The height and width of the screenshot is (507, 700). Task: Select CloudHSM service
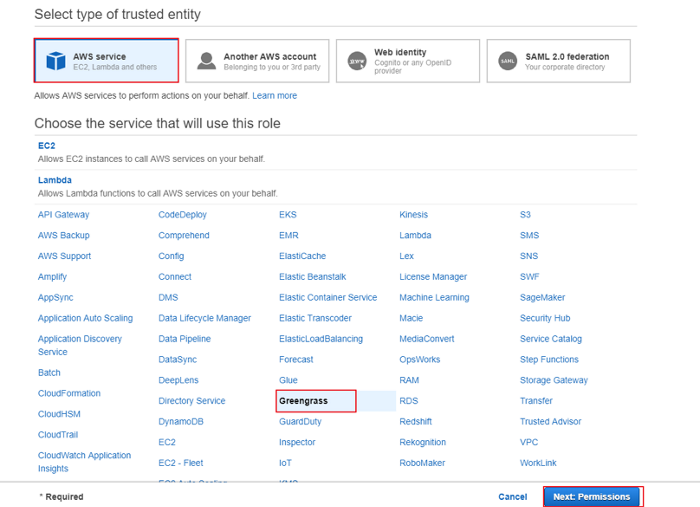pos(59,414)
